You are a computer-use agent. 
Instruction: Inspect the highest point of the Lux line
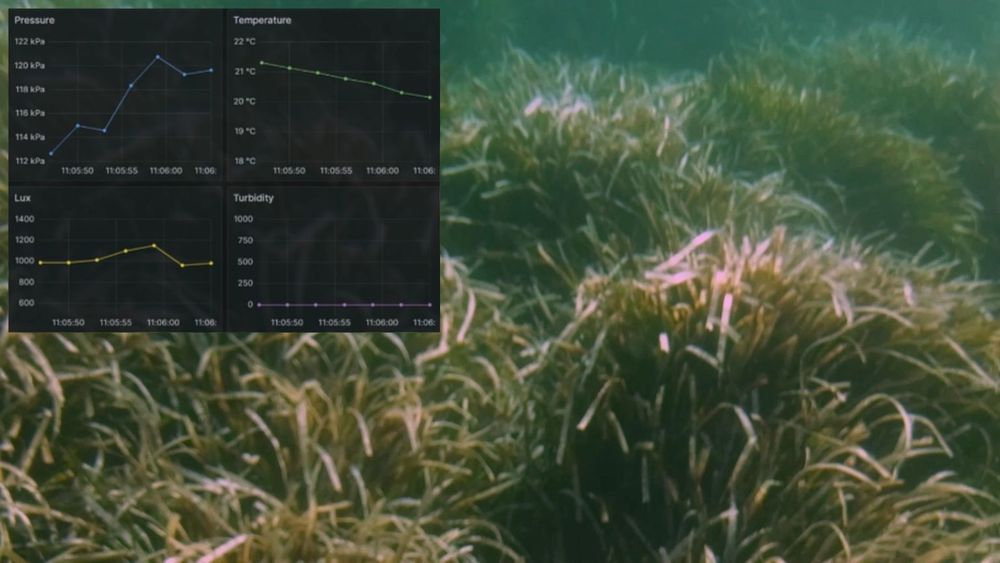(x=154, y=245)
